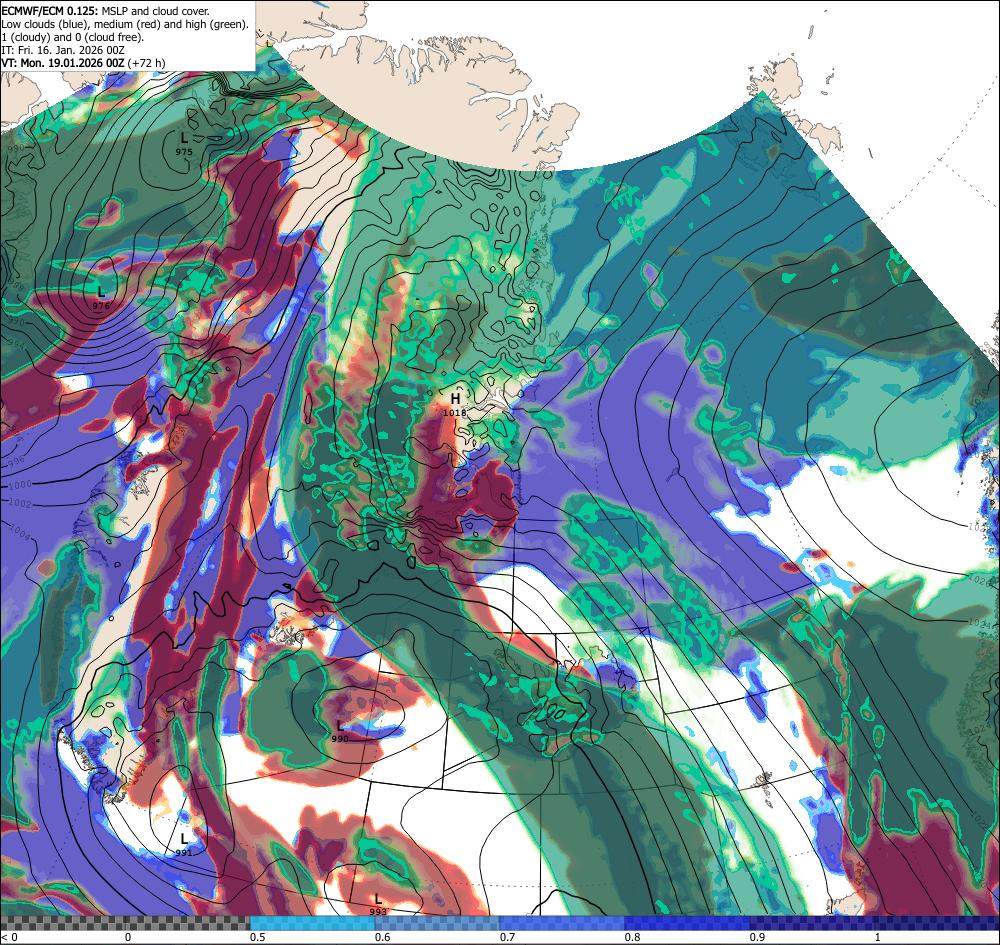
Task: Click the '0.9' scale label
Action: [758, 937]
